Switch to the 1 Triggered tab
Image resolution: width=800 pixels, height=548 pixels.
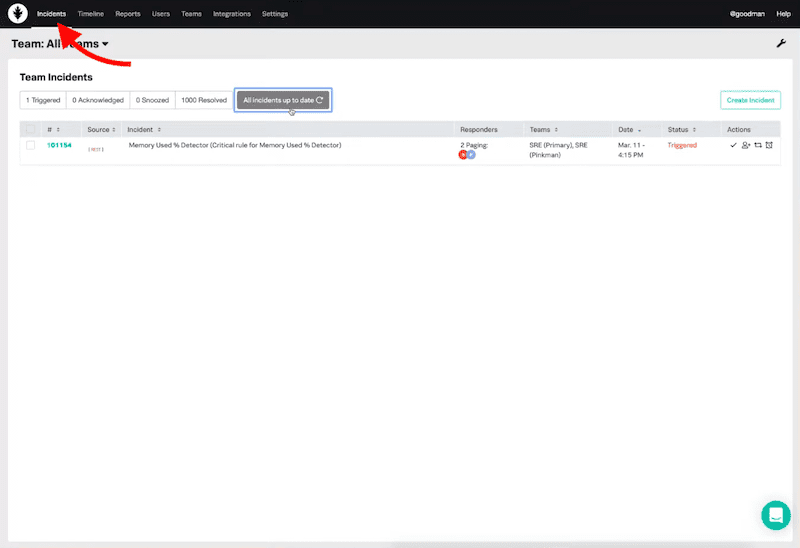pos(43,100)
